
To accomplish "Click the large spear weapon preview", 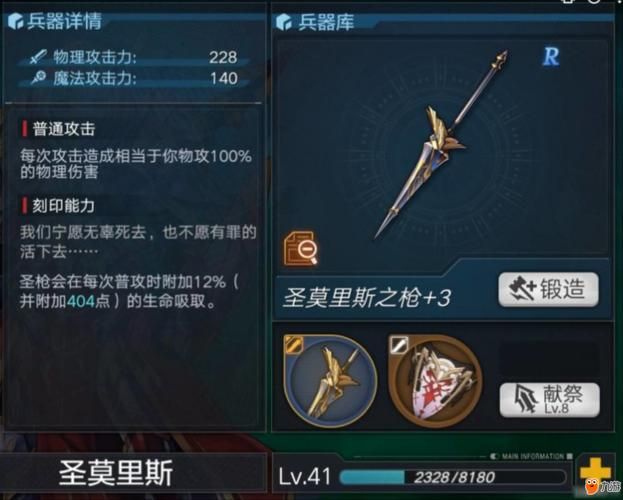I will (x=441, y=144).
